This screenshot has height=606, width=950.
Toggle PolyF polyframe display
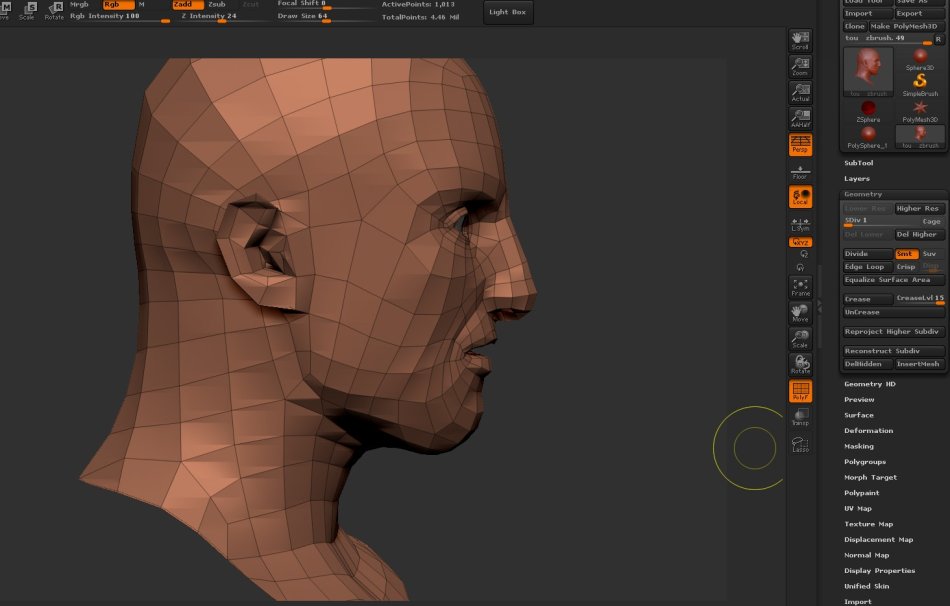pyautogui.click(x=800, y=391)
